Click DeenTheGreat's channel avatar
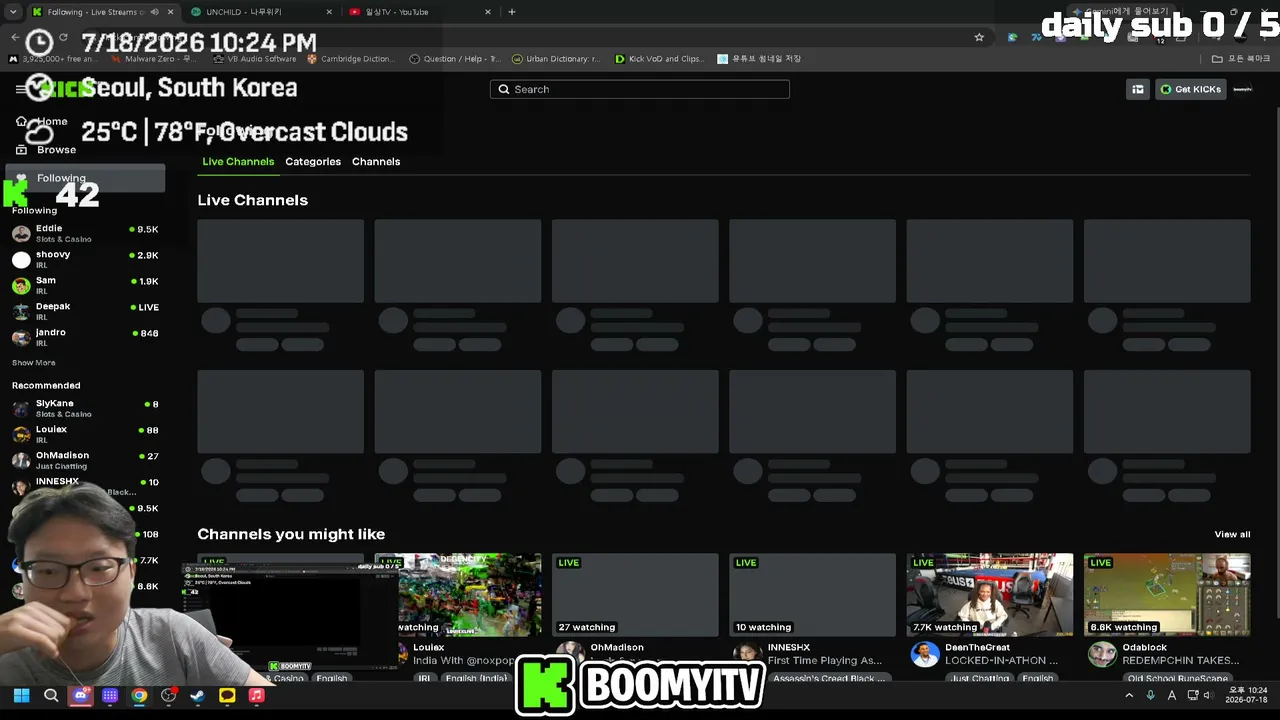 (925, 655)
